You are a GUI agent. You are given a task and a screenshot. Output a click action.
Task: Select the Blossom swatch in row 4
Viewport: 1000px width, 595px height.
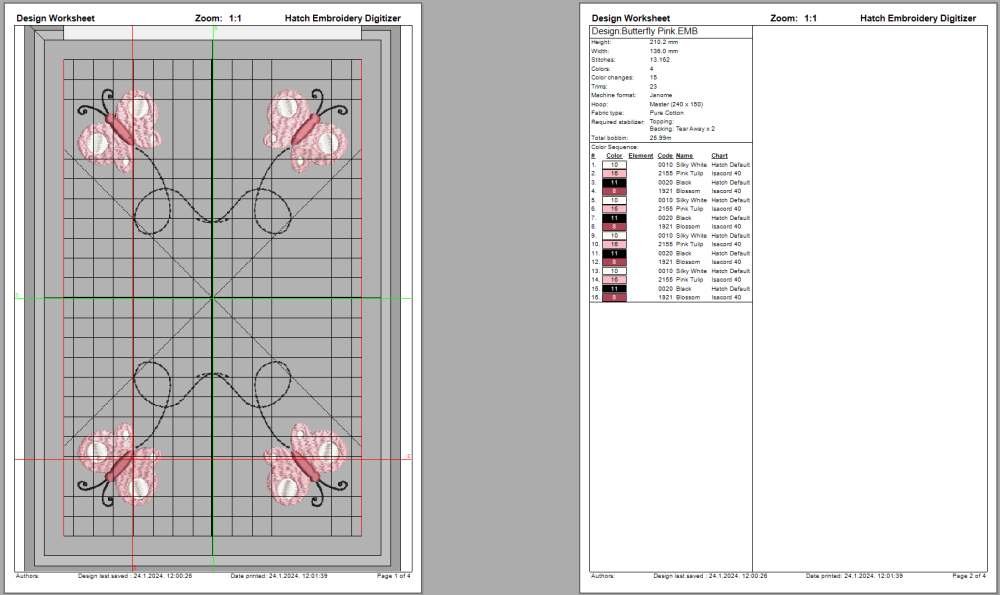tap(614, 191)
